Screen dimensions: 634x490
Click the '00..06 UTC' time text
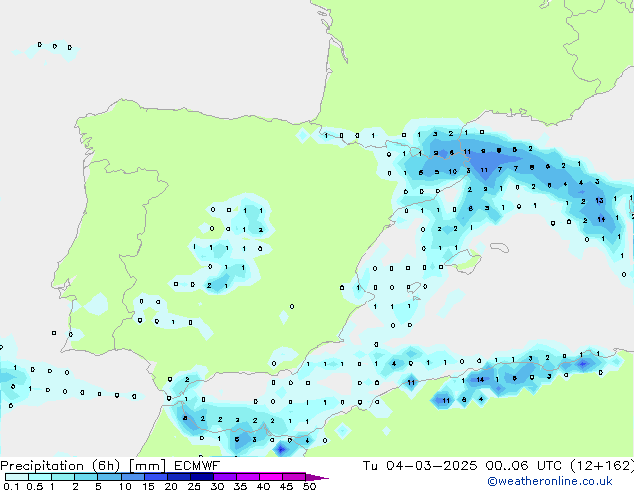pos(524,466)
